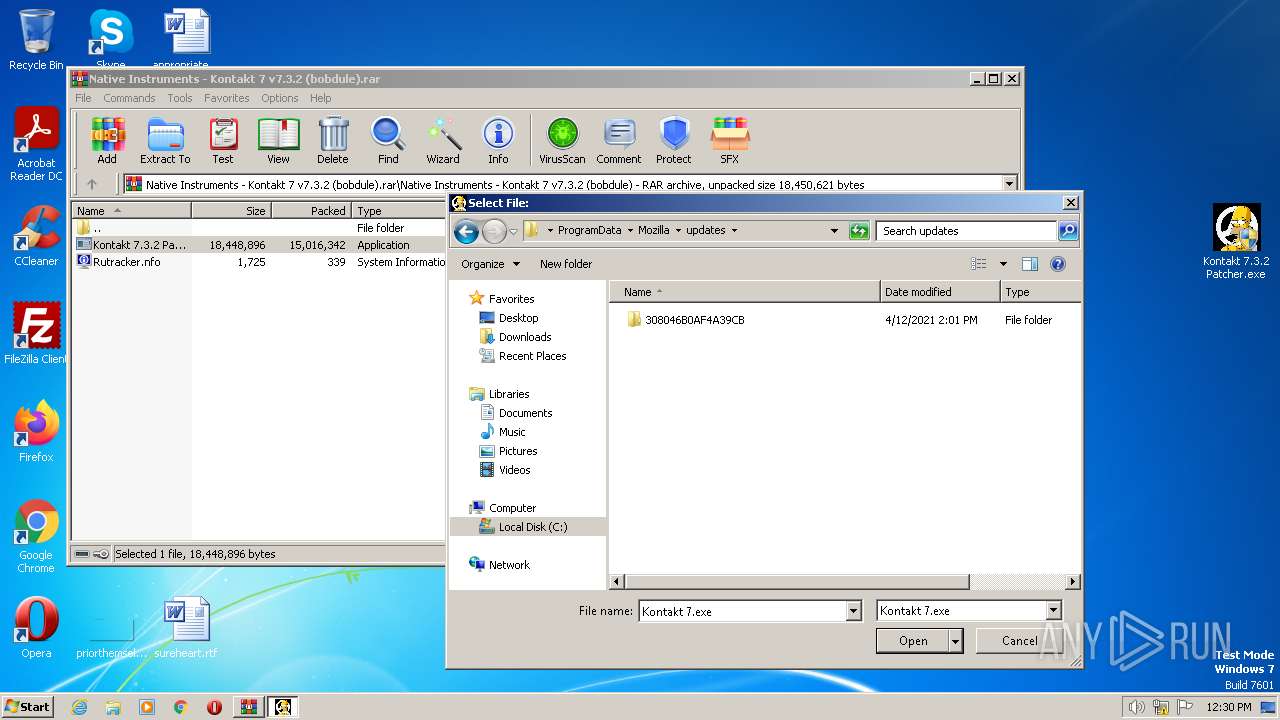Screen dimensions: 1280x720
Task: Open the Commands menu
Action: coord(129,98)
